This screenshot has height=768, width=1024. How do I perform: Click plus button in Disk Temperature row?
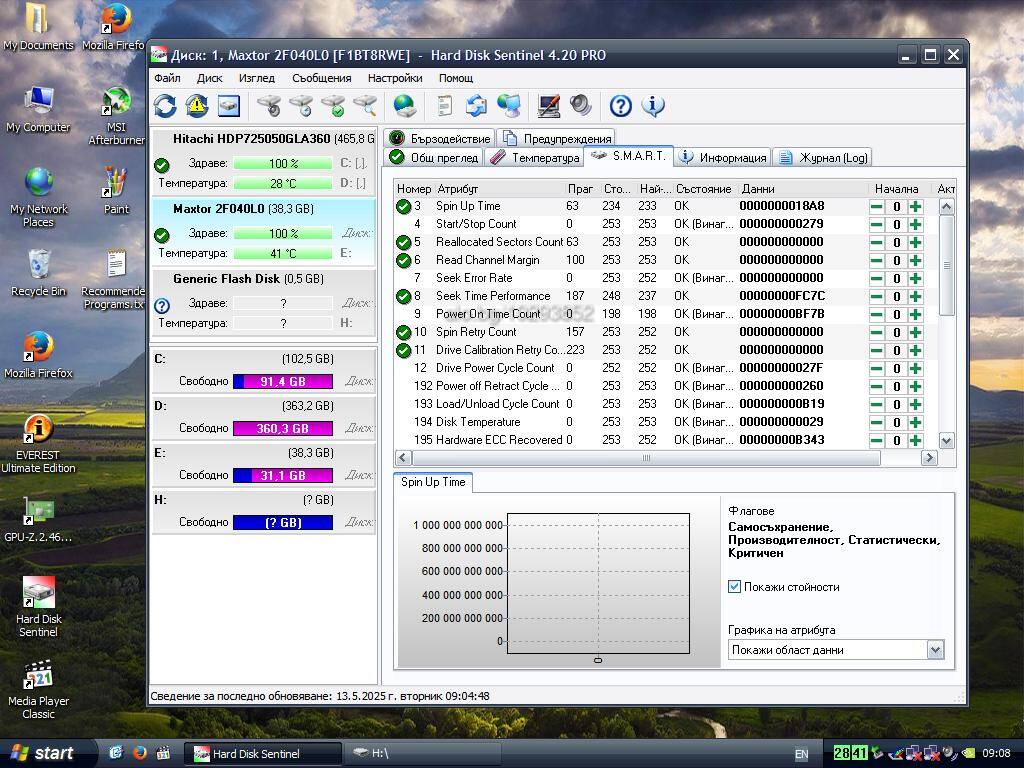point(916,422)
